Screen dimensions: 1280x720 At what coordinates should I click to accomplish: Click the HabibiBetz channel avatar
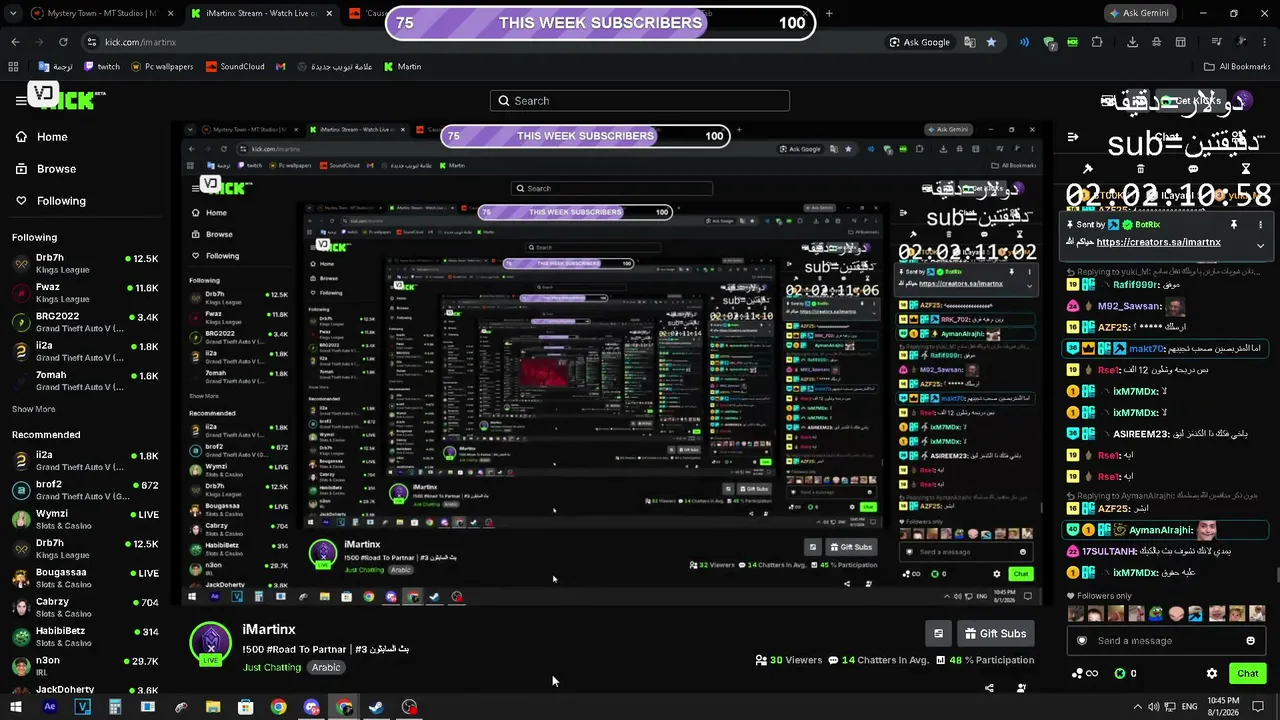[20, 637]
